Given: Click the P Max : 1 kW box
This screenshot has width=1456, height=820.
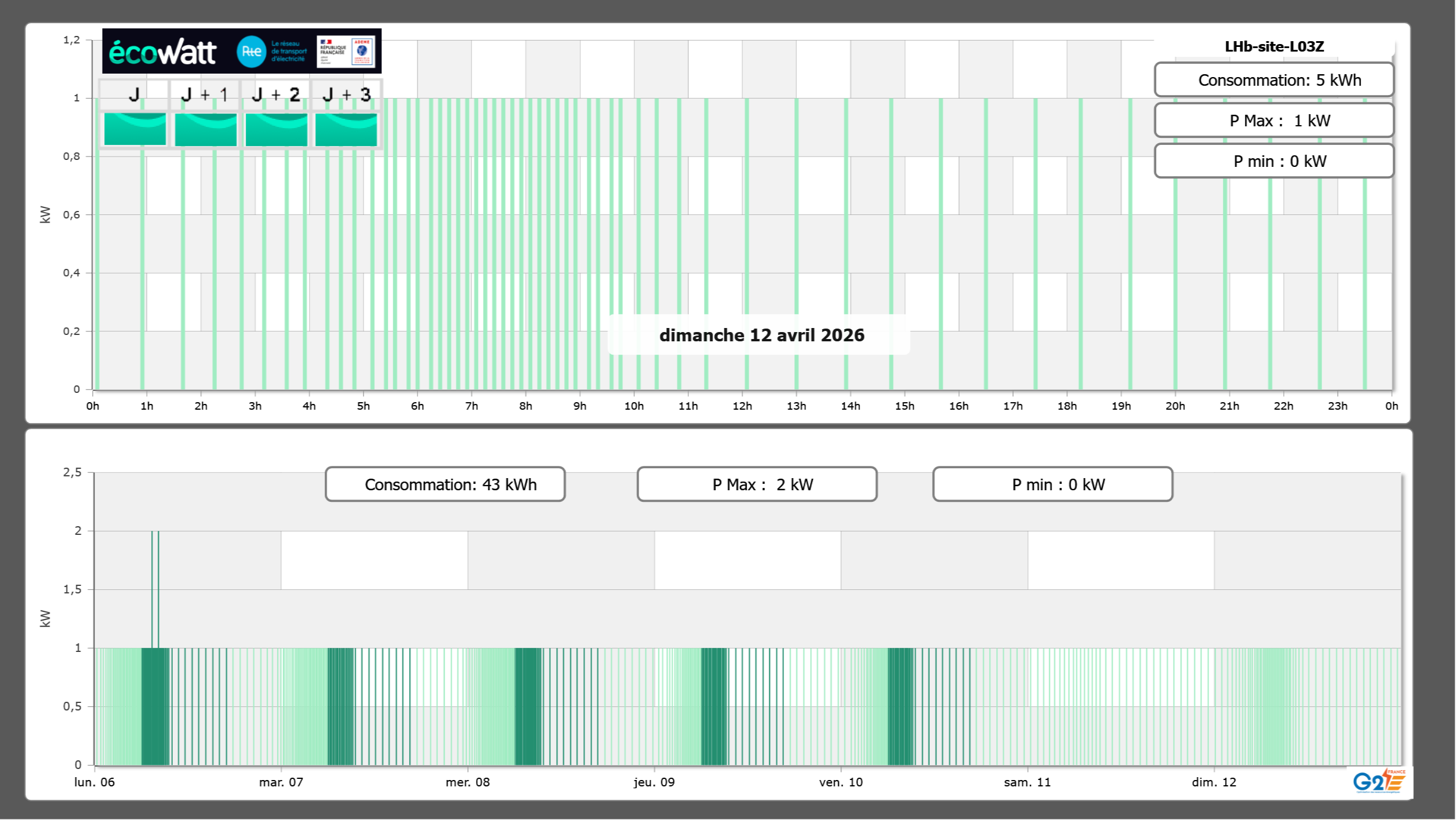Looking at the screenshot, I should pos(1273,121).
